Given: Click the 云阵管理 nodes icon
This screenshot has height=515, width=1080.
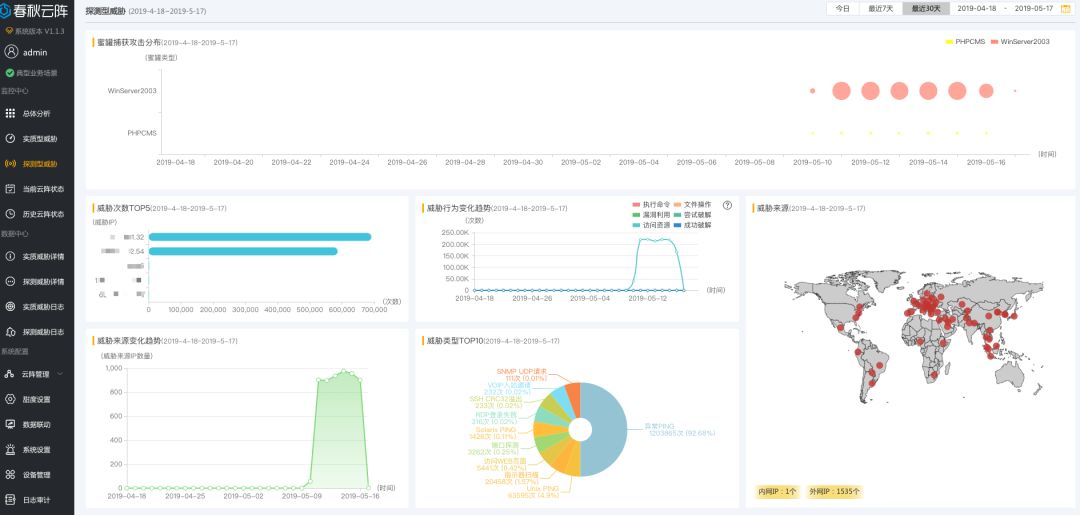Looking at the screenshot, I should [10, 374].
